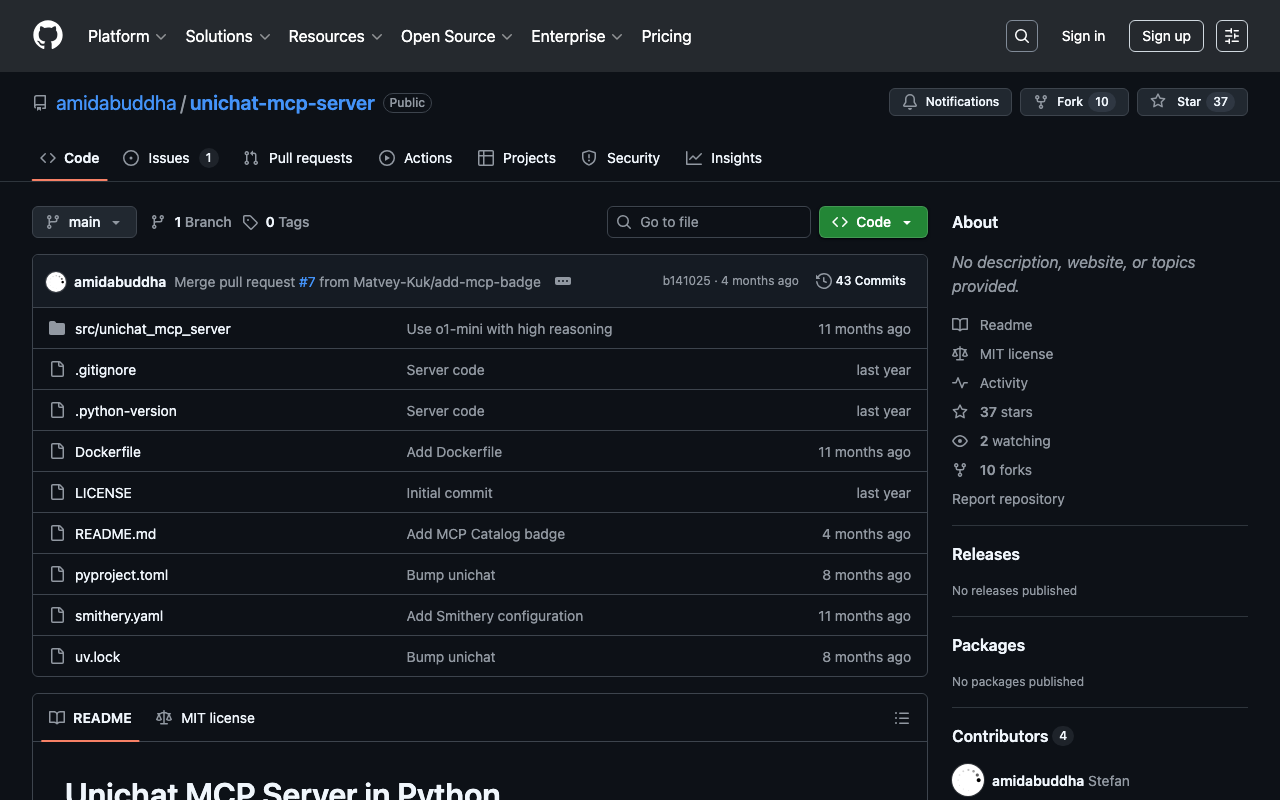Image resolution: width=1280 pixels, height=800 pixels.
Task: Click amidabuddha contributor avatar
Action: [968, 780]
